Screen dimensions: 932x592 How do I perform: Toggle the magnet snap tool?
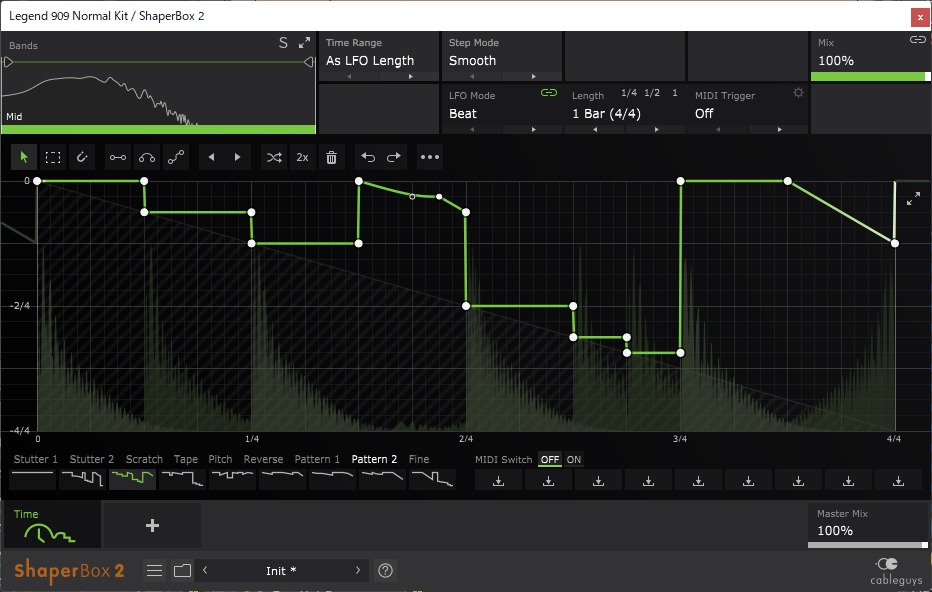[82, 158]
